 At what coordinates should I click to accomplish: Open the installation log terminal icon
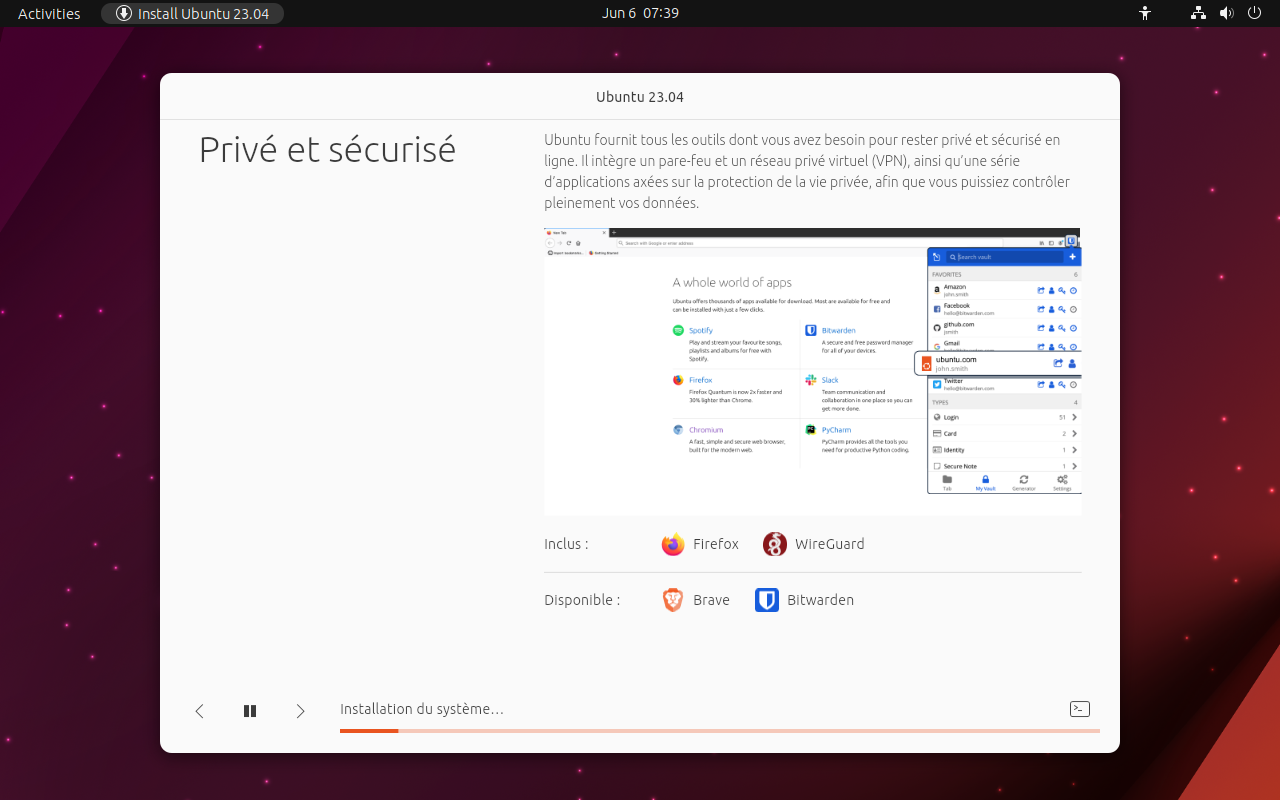[x=1080, y=709]
